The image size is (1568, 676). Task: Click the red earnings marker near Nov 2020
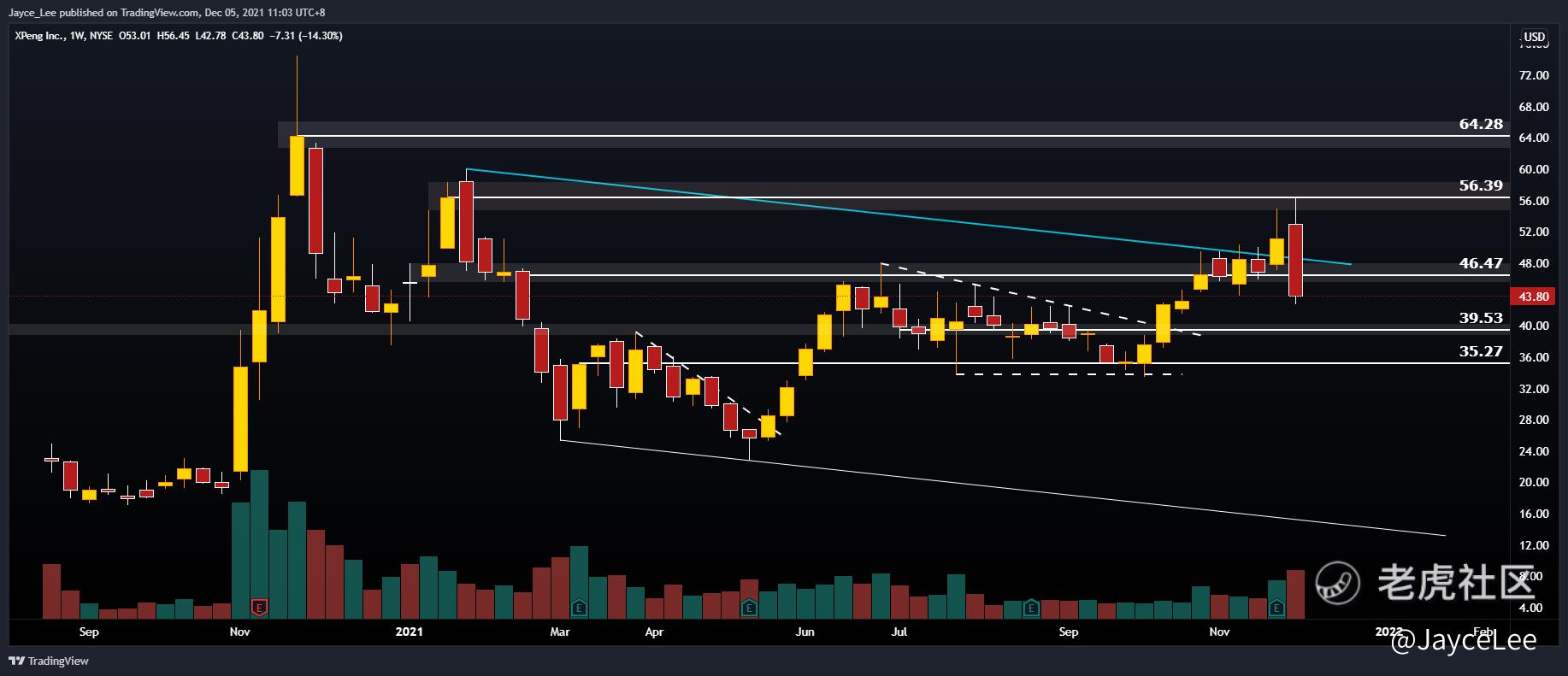point(258,608)
